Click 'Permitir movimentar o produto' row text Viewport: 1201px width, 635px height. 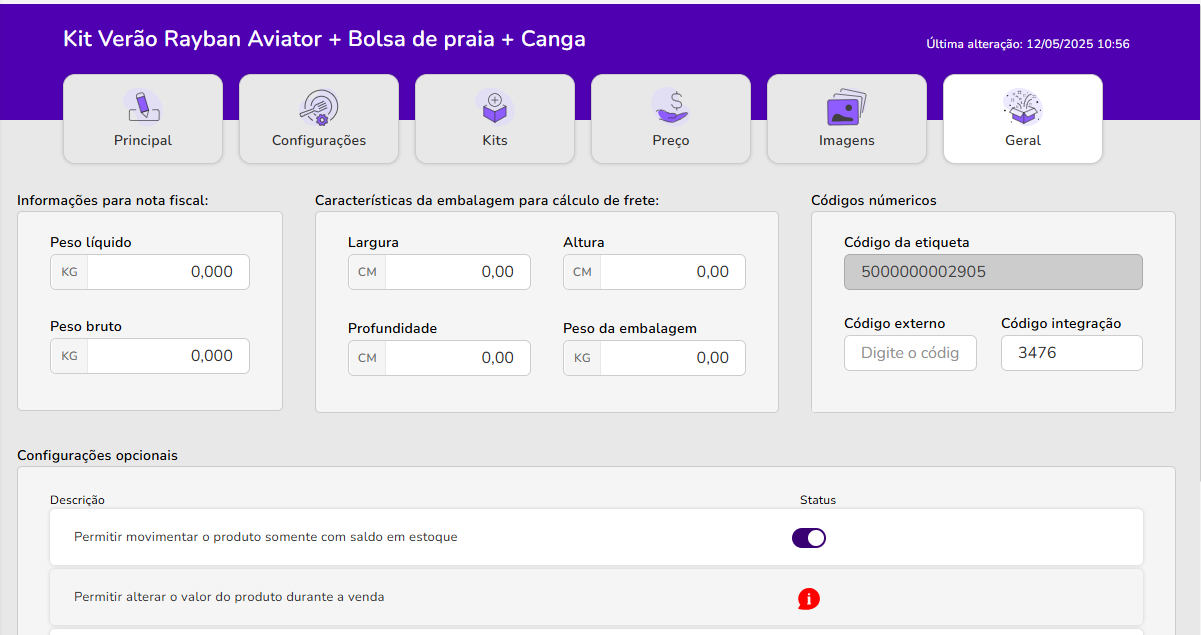point(266,537)
